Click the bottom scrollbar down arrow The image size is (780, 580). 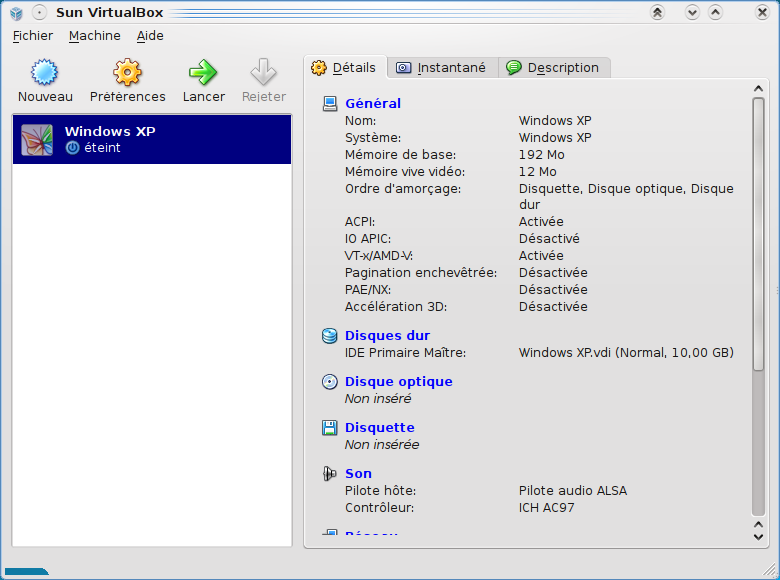(758, 537)
